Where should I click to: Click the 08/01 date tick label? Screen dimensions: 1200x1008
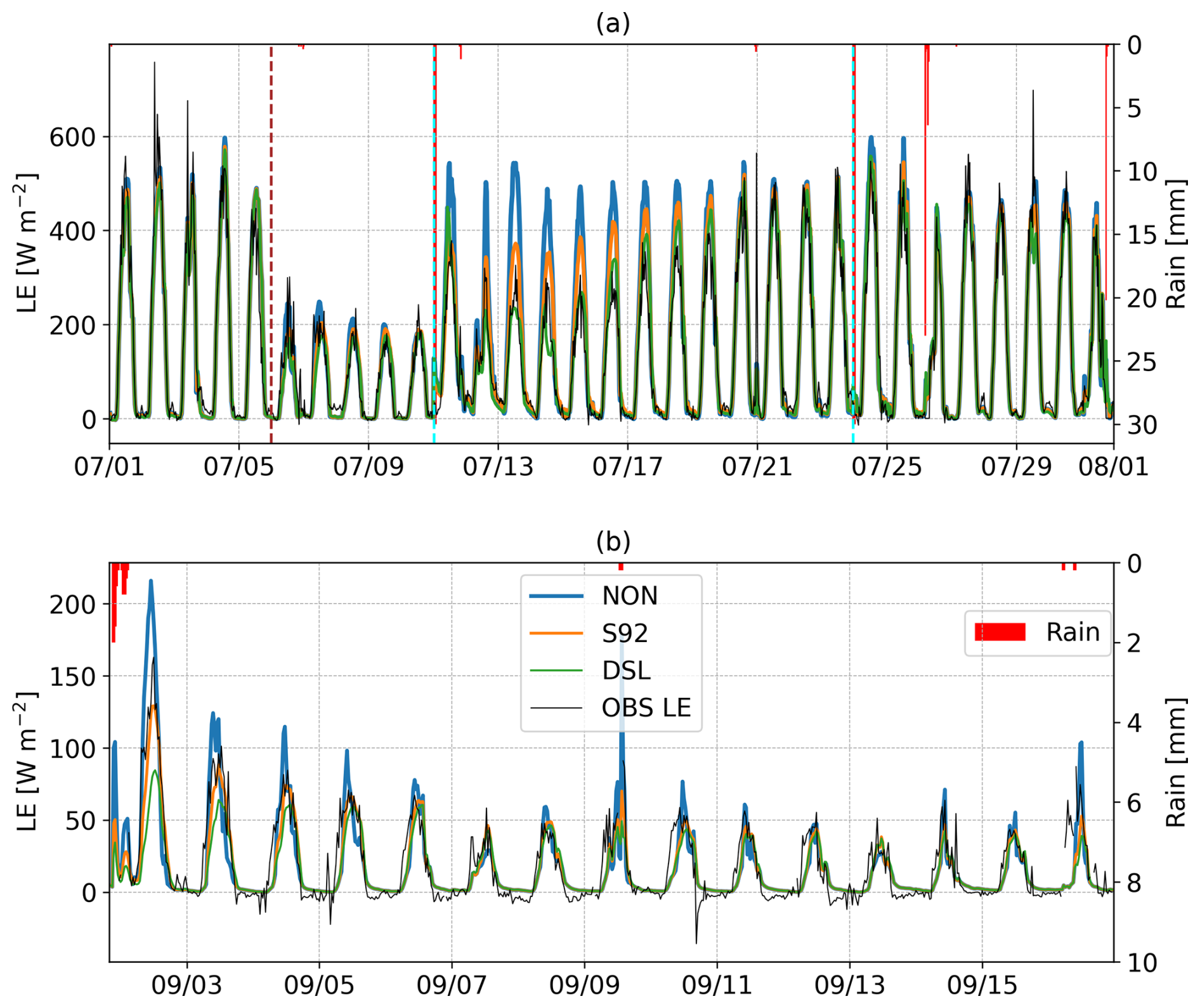(1113, 467)
